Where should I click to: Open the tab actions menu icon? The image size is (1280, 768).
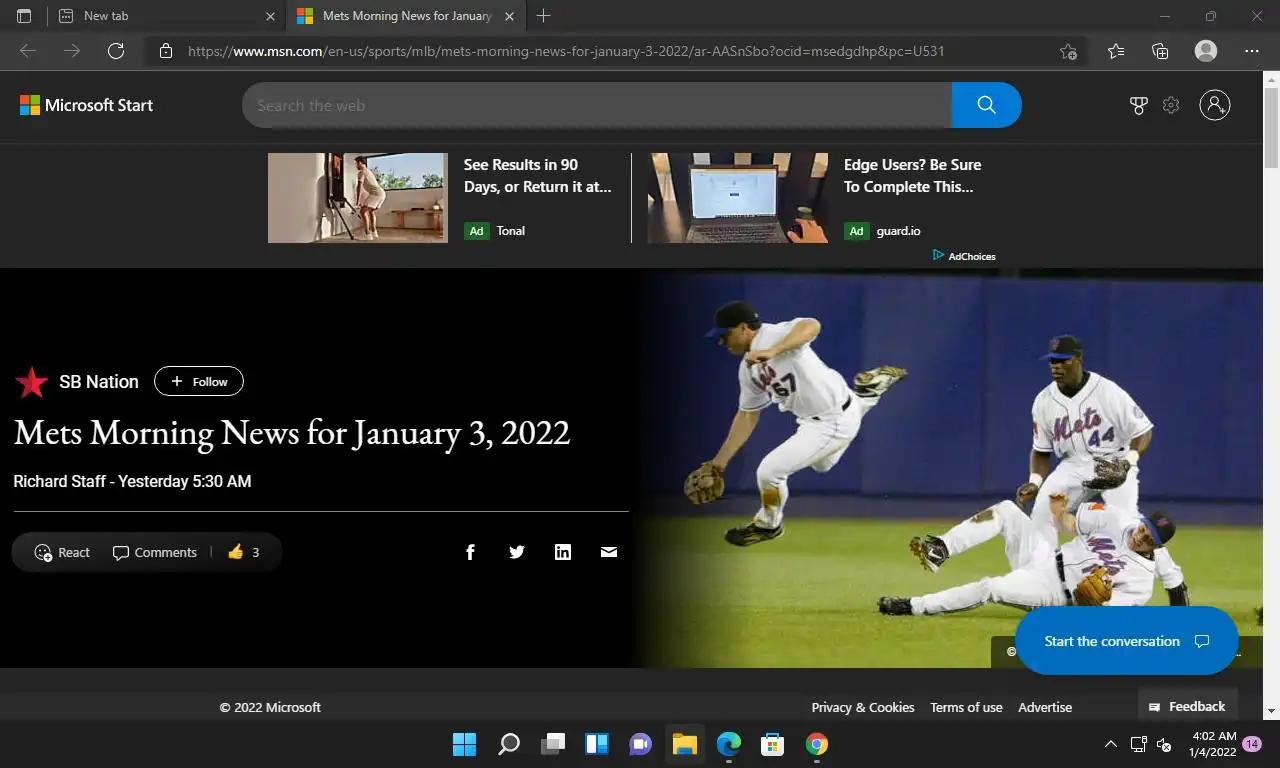coord(24,16)
